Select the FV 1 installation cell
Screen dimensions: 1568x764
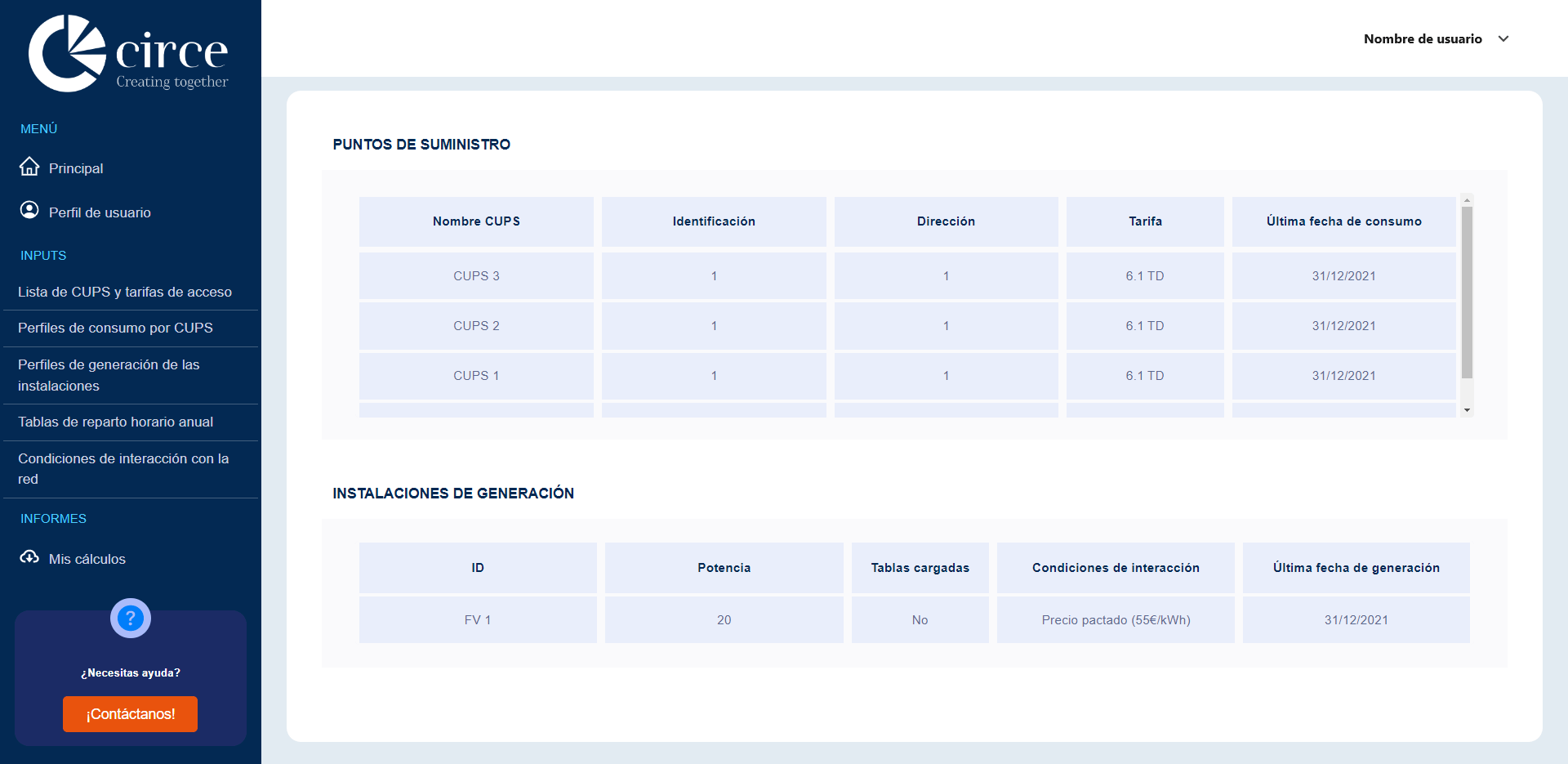click(478, 620)
